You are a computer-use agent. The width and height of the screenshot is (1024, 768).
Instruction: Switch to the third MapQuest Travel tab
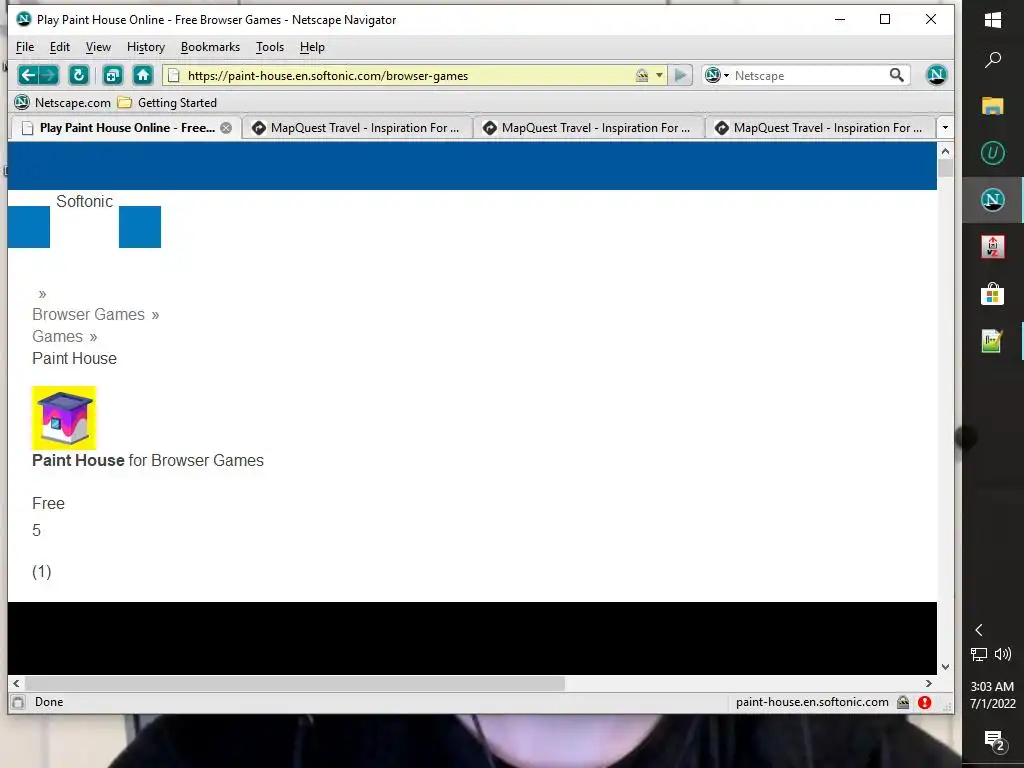[x=820, y=128]
